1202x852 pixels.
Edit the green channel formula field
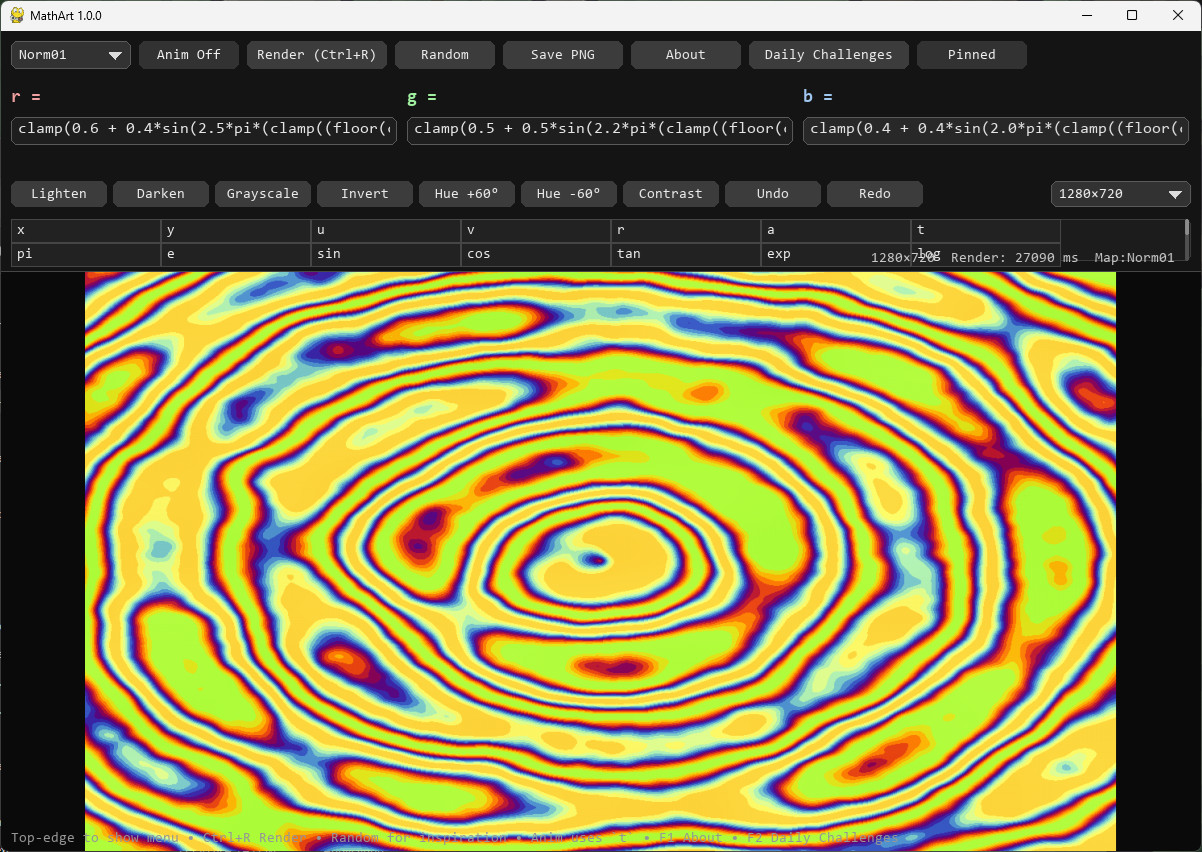600,130
